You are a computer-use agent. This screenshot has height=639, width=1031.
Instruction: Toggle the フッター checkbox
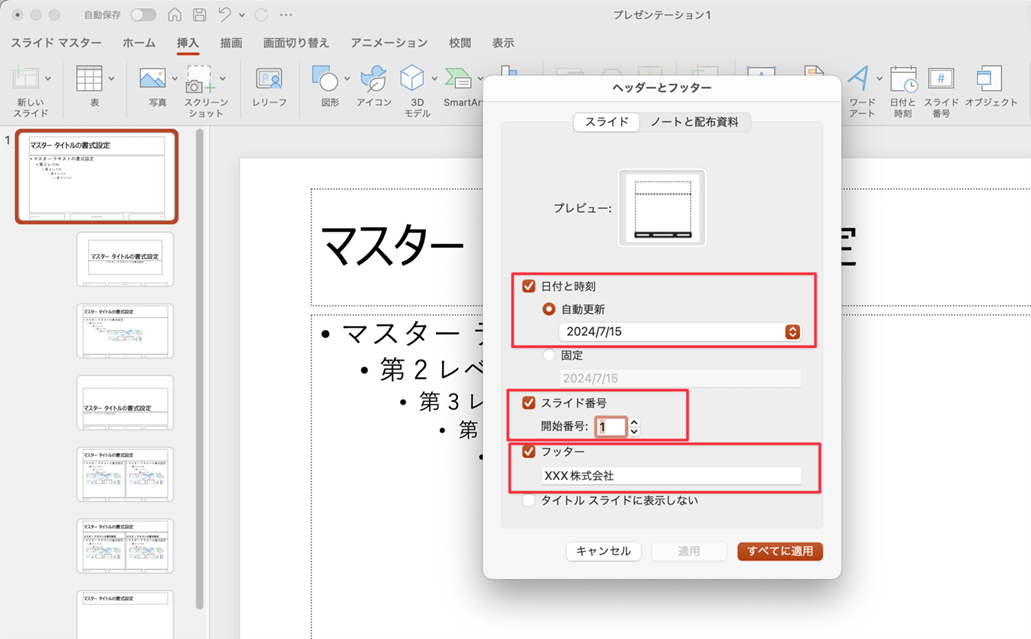point(529,452)
